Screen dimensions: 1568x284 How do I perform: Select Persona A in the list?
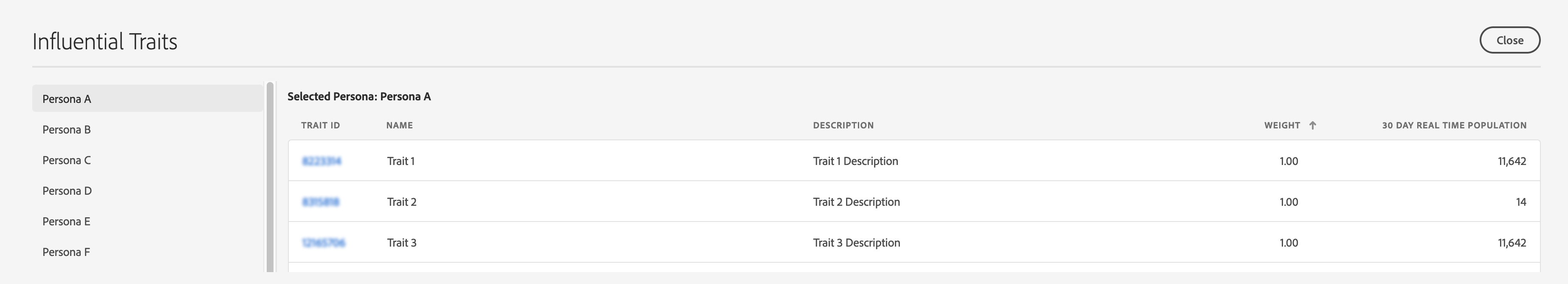(148, 99)
